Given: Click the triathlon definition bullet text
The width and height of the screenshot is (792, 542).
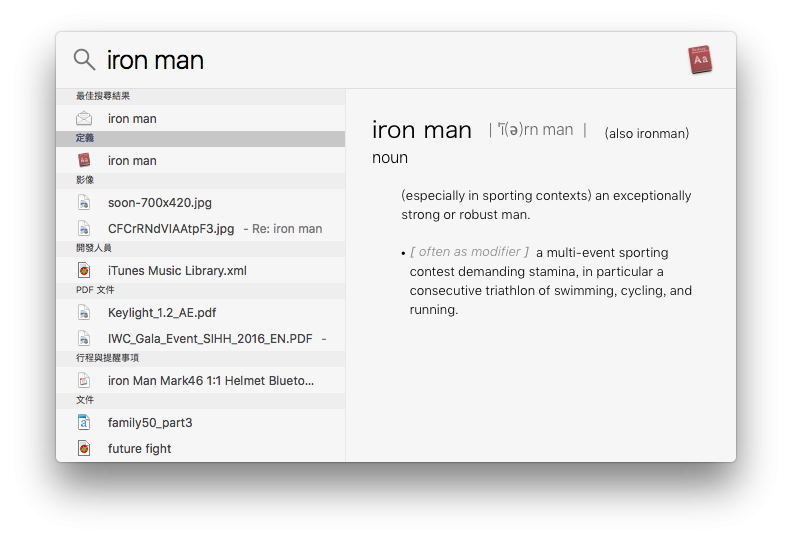Looking at the screenshot, I should (x=550, y=281).
